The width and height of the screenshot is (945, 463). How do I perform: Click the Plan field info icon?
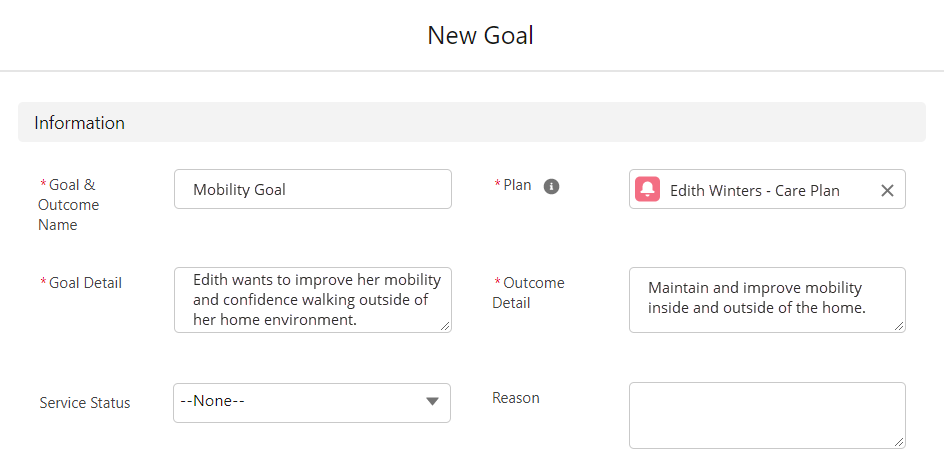(551, 187)
